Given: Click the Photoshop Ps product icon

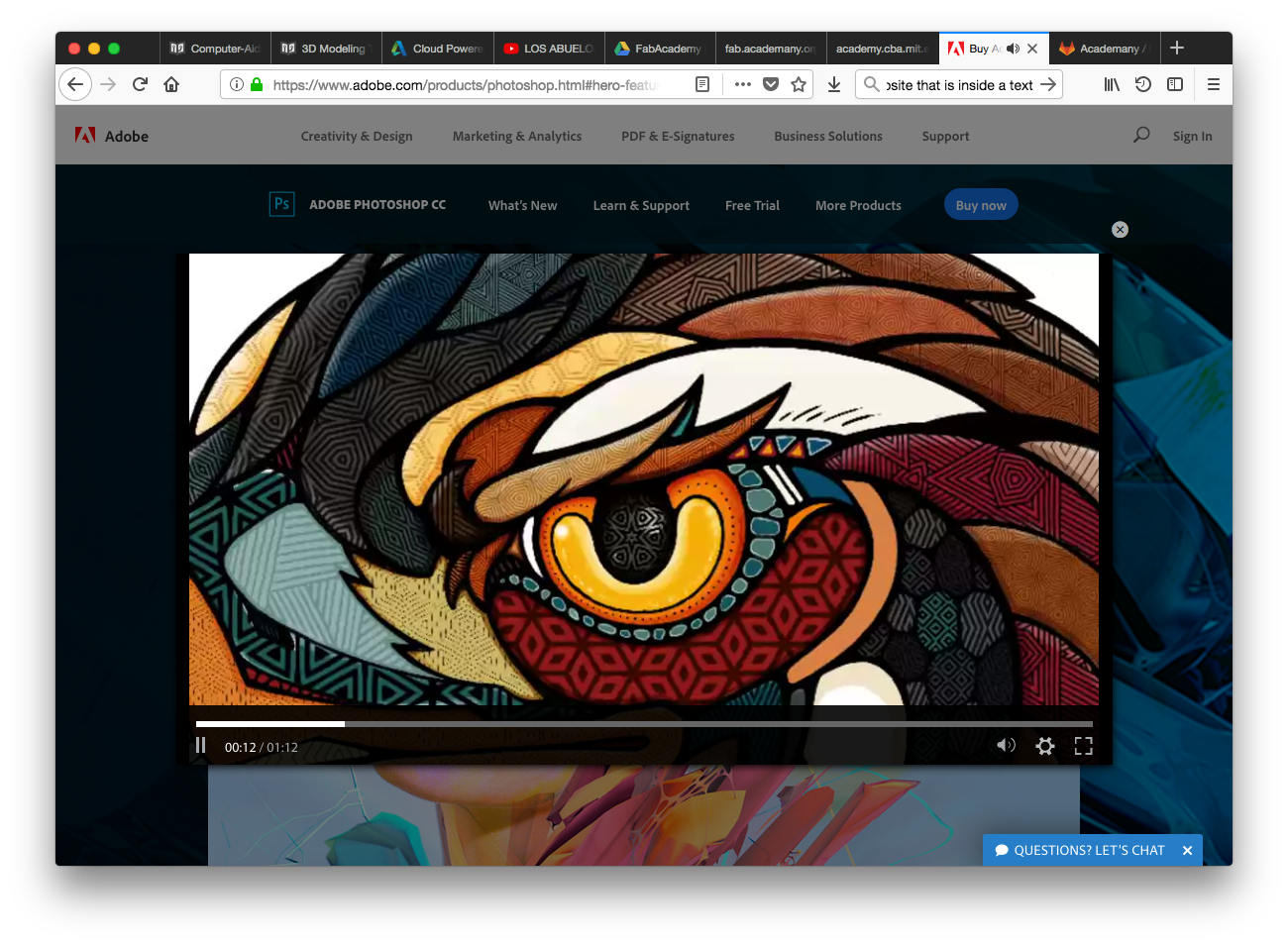Looking at the screenshot, I should [282, 204].
